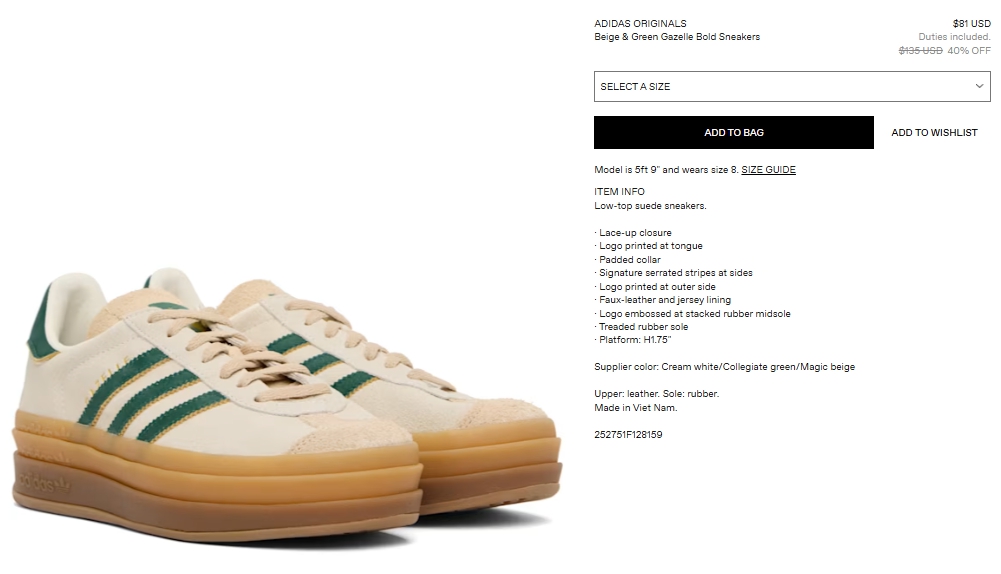The height and width of the screenshot is (574, 1001).
Task: Click the Duties included note
Action: click(954, 37)
